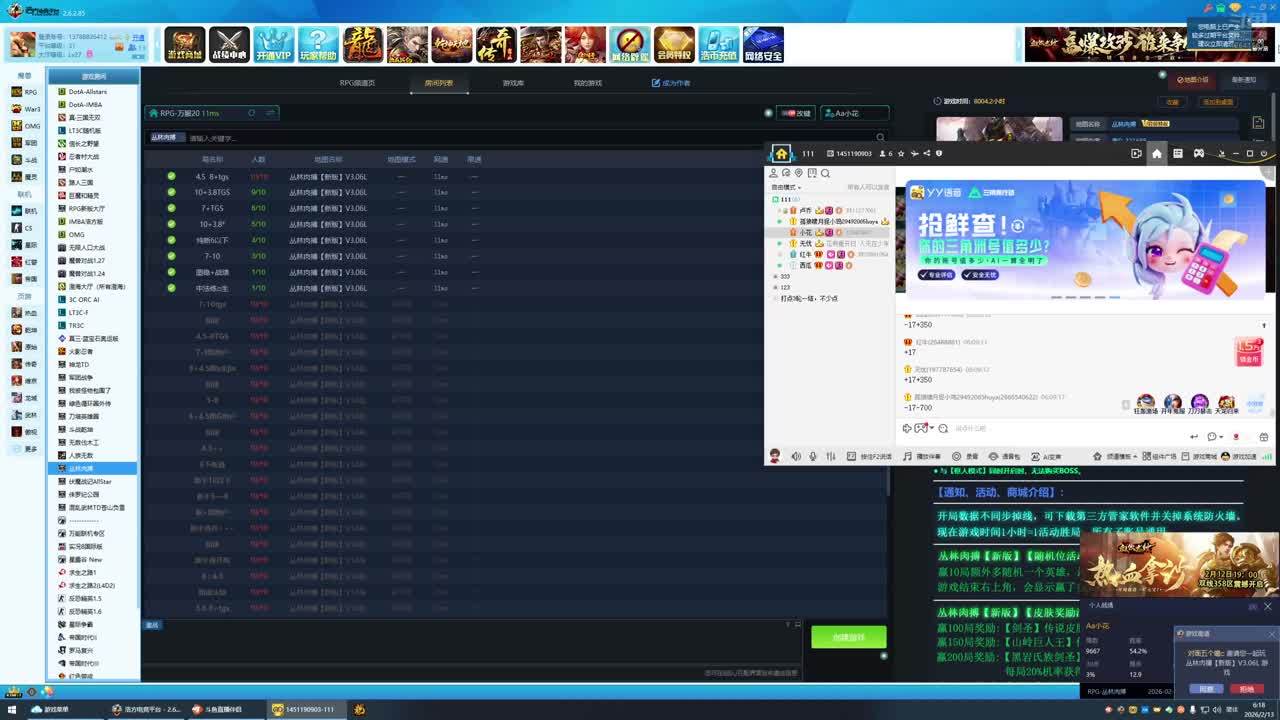Click green status check on 7-10 room
Screen dimensions: 1280x720
pyautogui.click(x=171, y=256)
